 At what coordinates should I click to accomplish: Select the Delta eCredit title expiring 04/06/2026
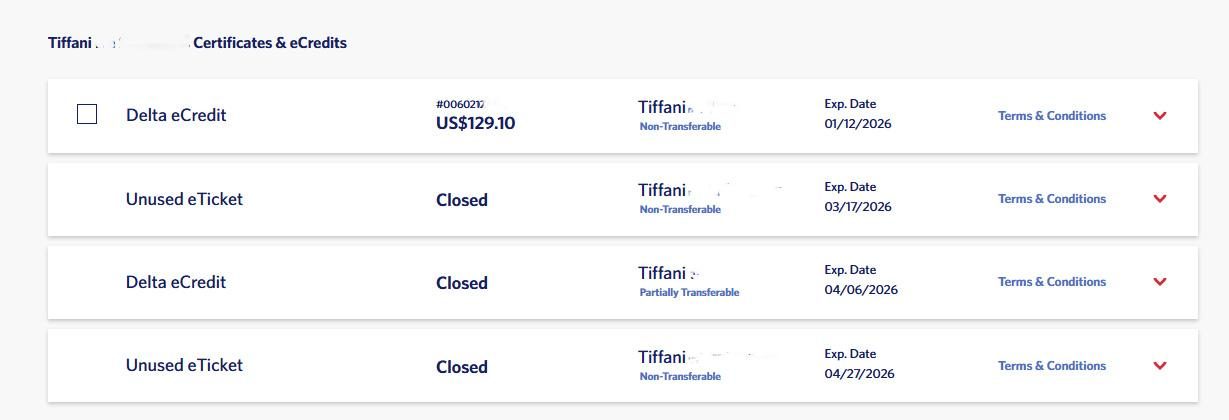coord(176,282)
